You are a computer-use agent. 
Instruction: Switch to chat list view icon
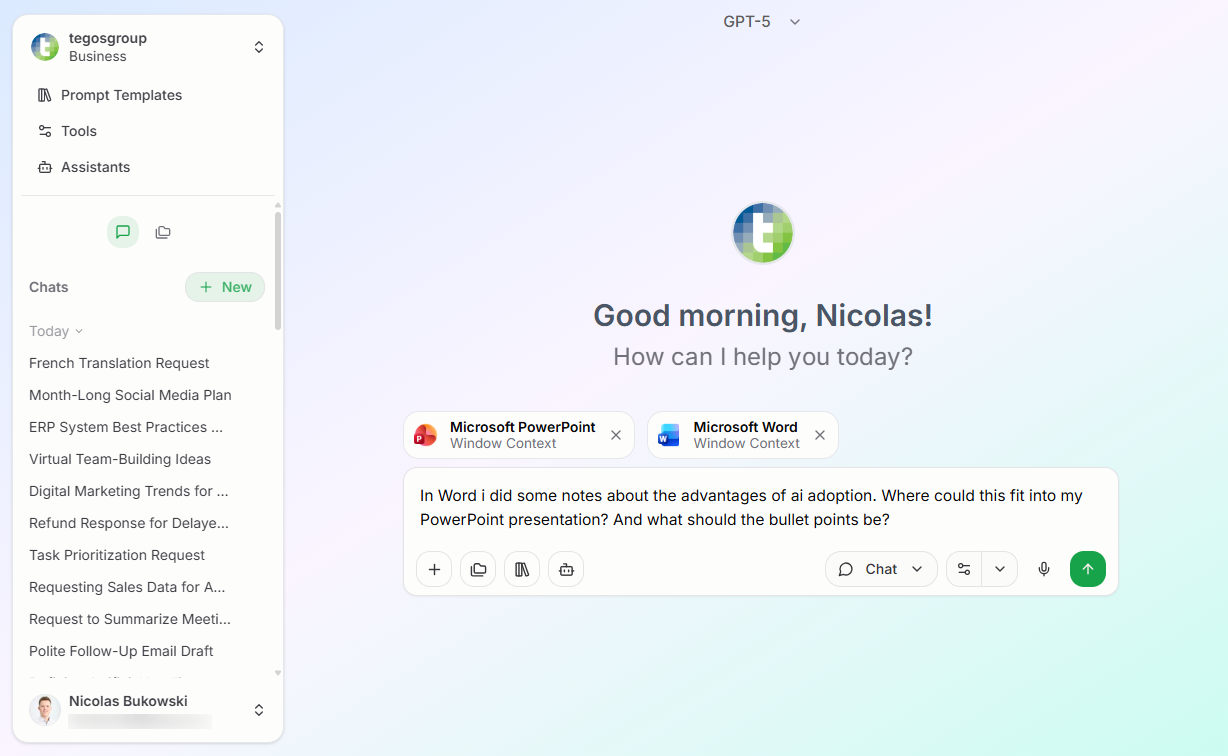coord(123,232)
